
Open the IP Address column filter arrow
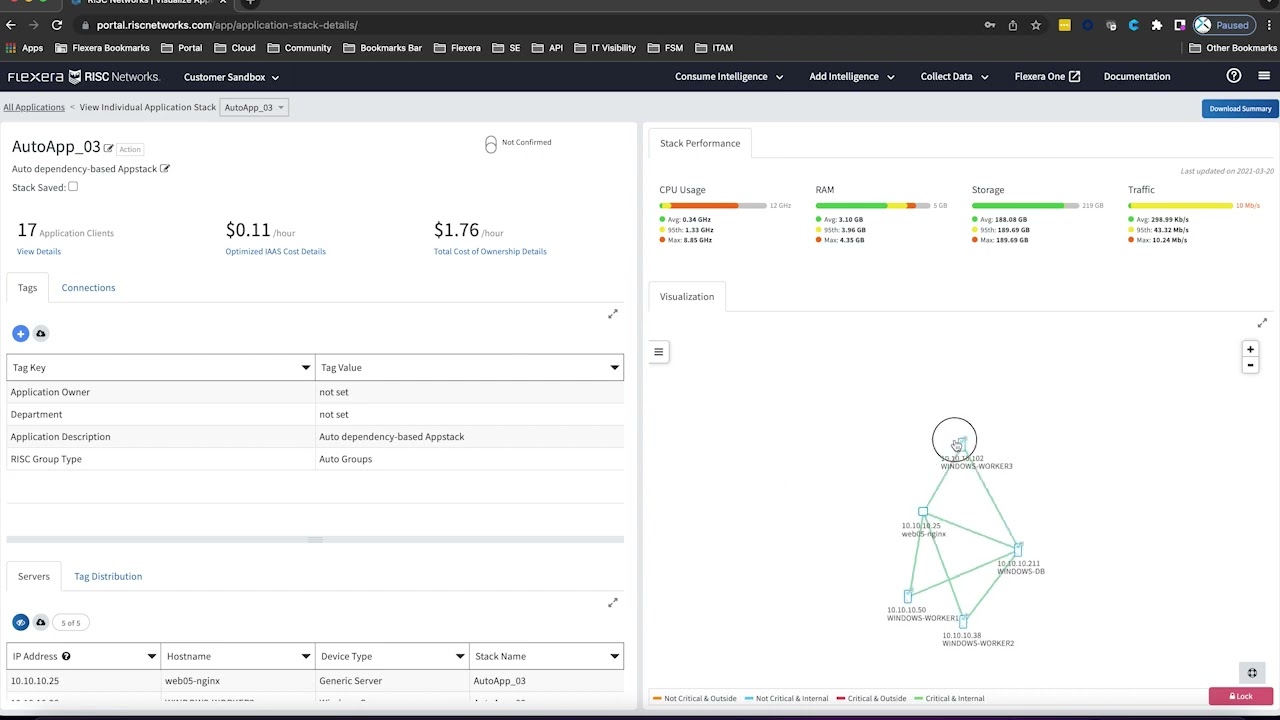coord(152,657)
